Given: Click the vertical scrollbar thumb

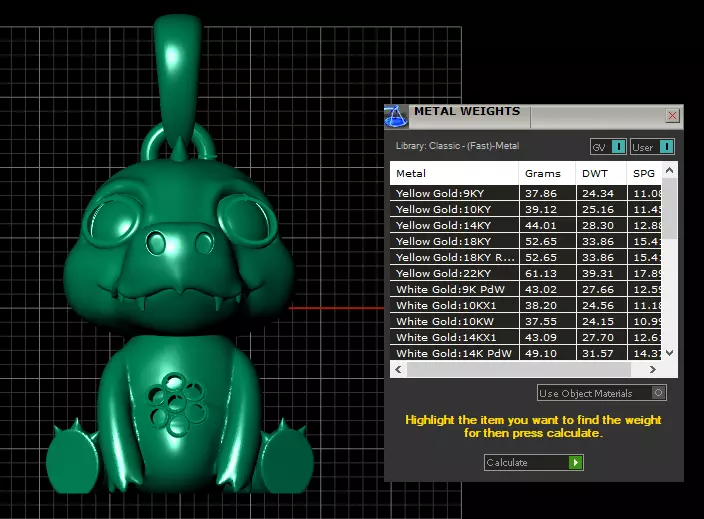Looking at the screenshot, I should pos(669,209).
